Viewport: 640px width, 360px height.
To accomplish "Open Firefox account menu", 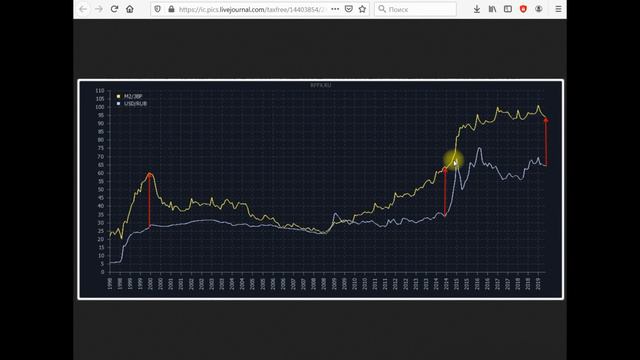I will click(539, 9).
